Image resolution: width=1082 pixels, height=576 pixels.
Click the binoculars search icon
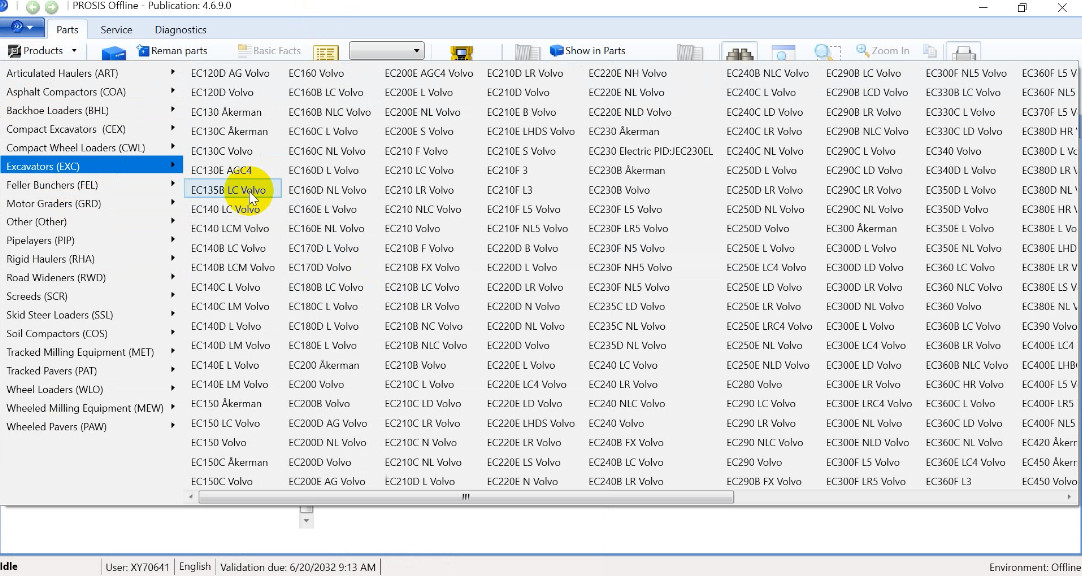739,53
